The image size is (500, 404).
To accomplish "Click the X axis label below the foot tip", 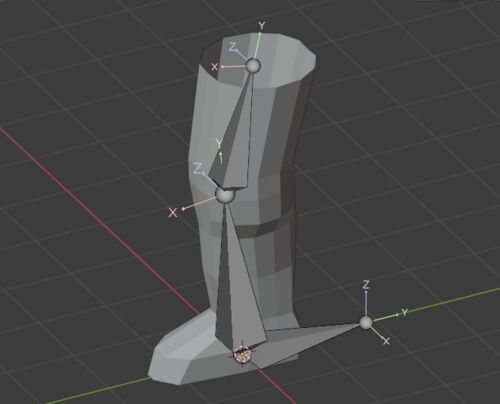I will point(386,341).
